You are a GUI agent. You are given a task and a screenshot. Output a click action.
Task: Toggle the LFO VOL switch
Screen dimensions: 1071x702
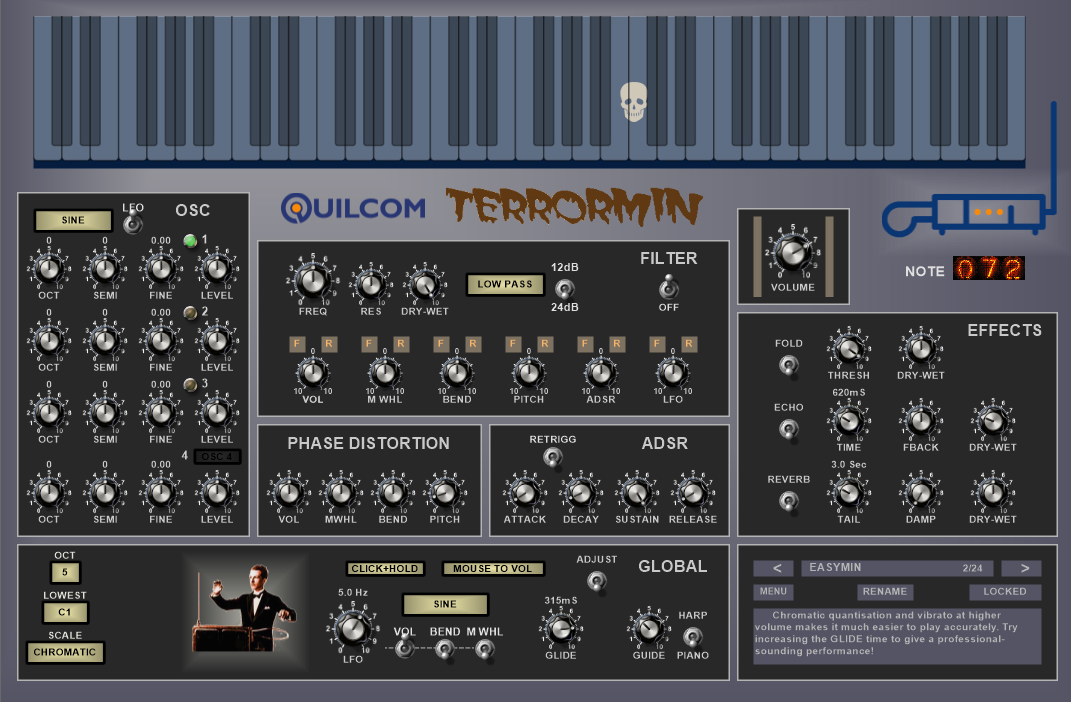pos(404,647)
